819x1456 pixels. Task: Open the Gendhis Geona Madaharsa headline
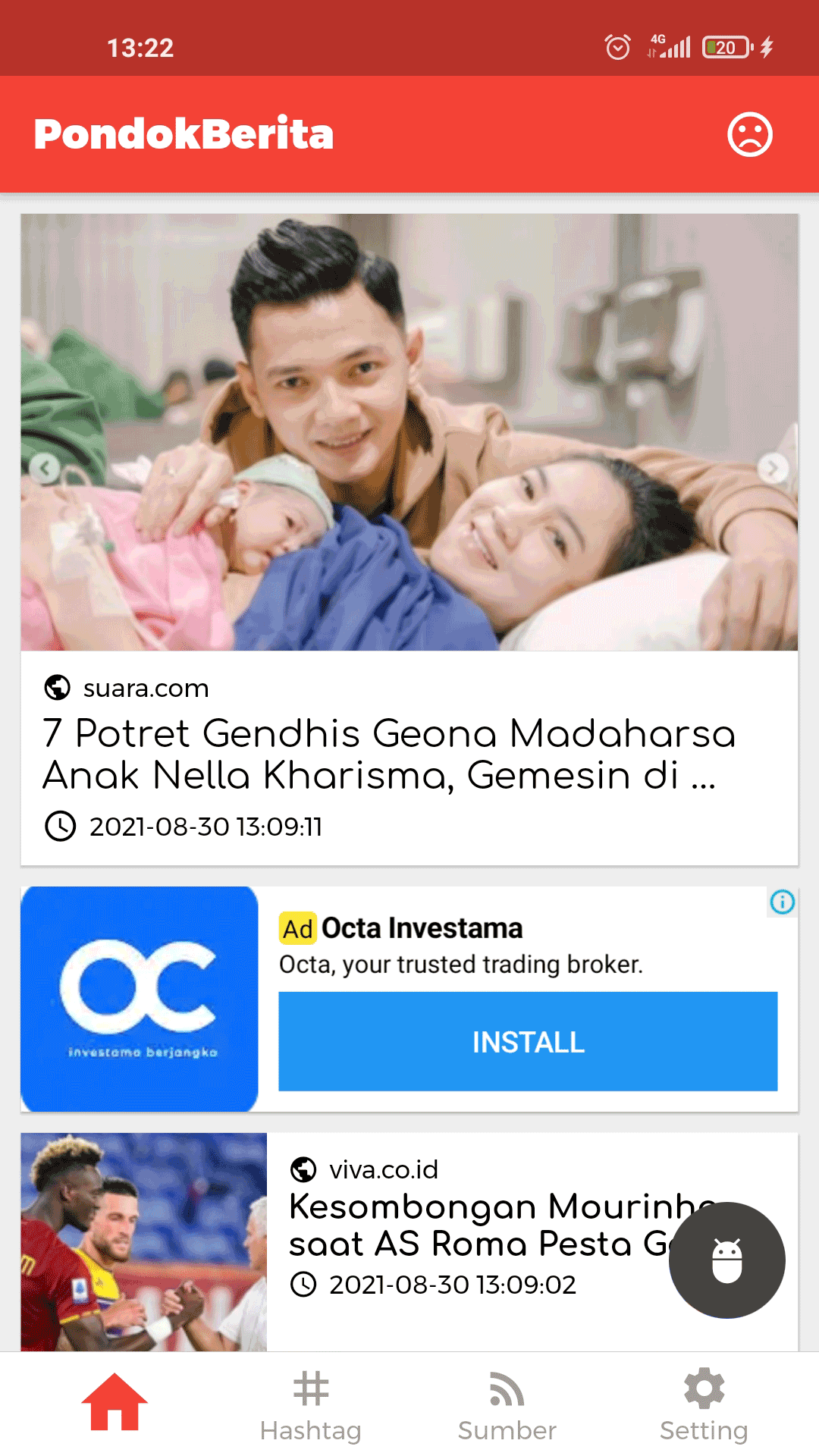coord(389,754)
